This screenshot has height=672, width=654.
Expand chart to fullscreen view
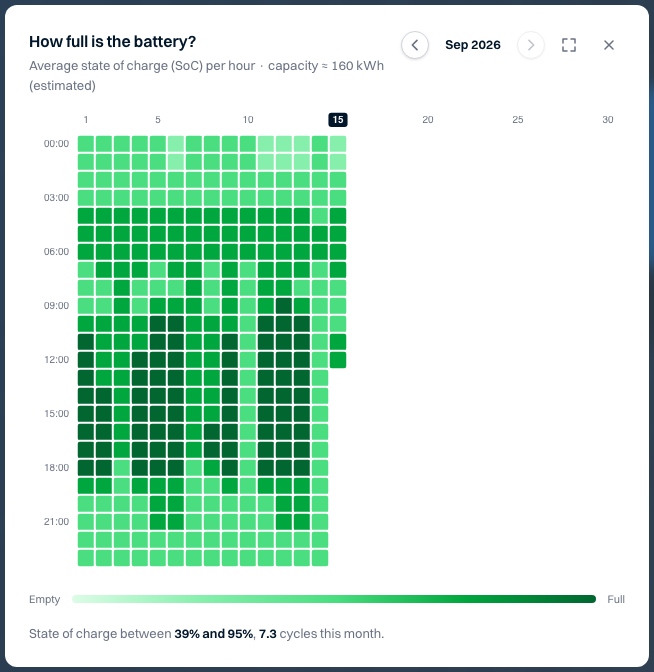(x=569, y=45)
